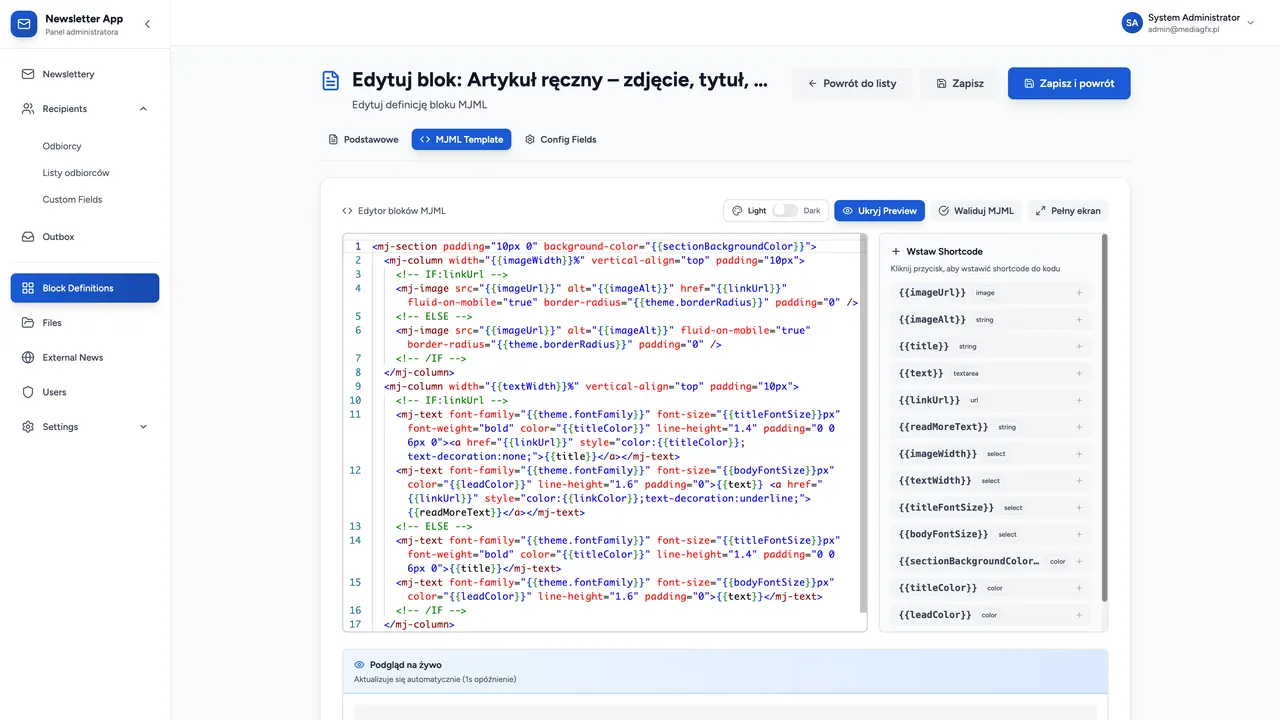Switch to the Podstawowe tab
Screen dimensions: 1280x720
coord(363,140)
